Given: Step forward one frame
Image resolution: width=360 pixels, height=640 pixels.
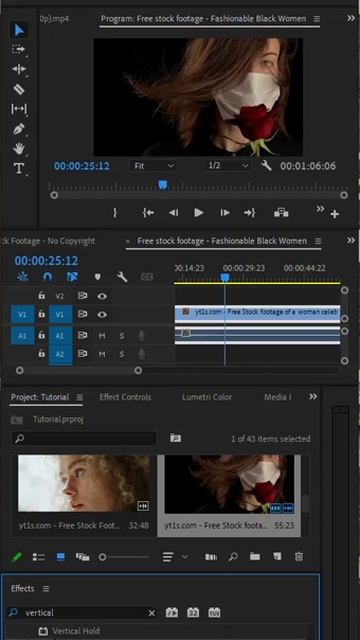Looking at the screenshot, I should tap(224, 213).
